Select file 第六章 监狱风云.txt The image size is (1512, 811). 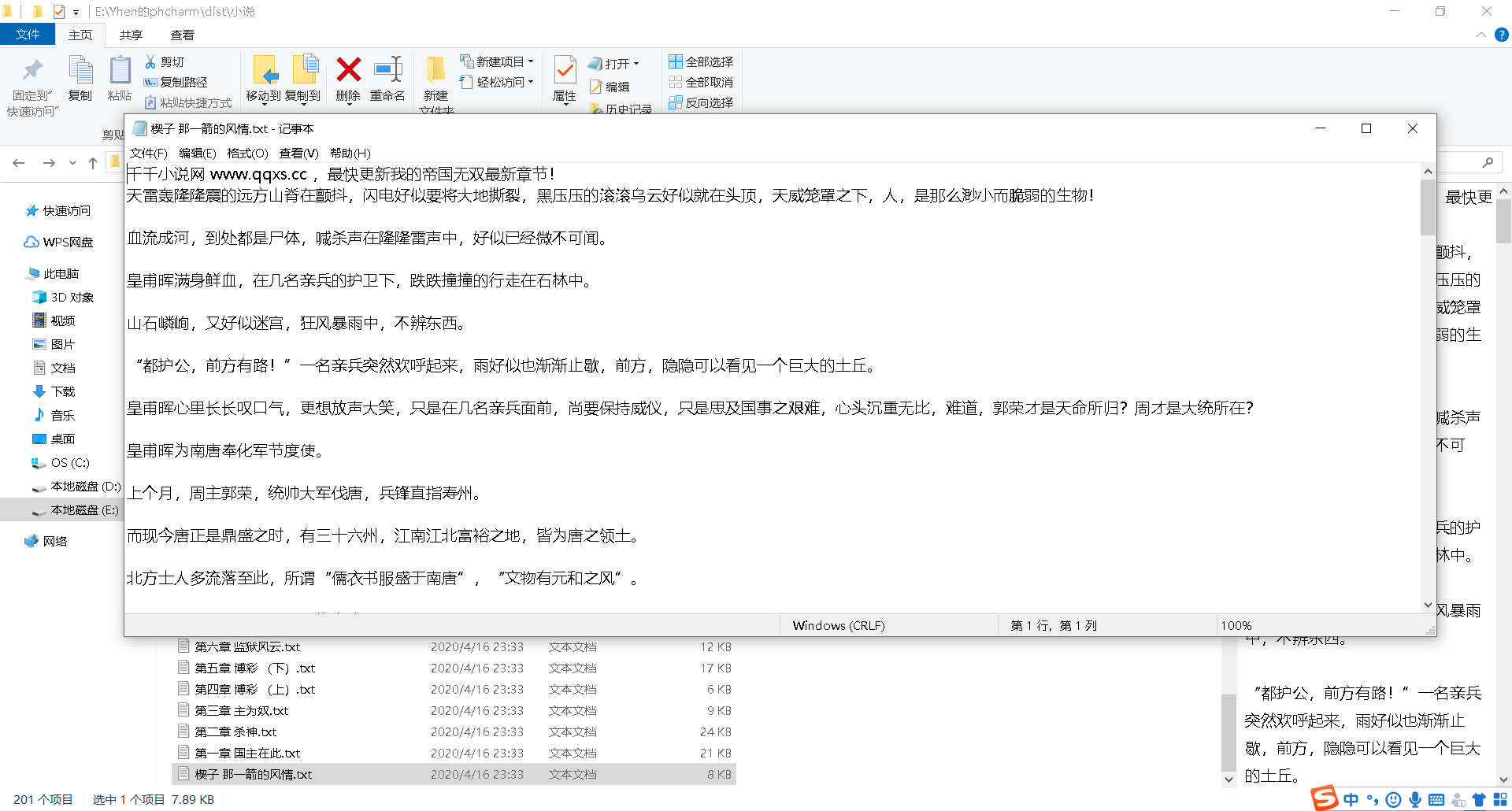(247, 646)
